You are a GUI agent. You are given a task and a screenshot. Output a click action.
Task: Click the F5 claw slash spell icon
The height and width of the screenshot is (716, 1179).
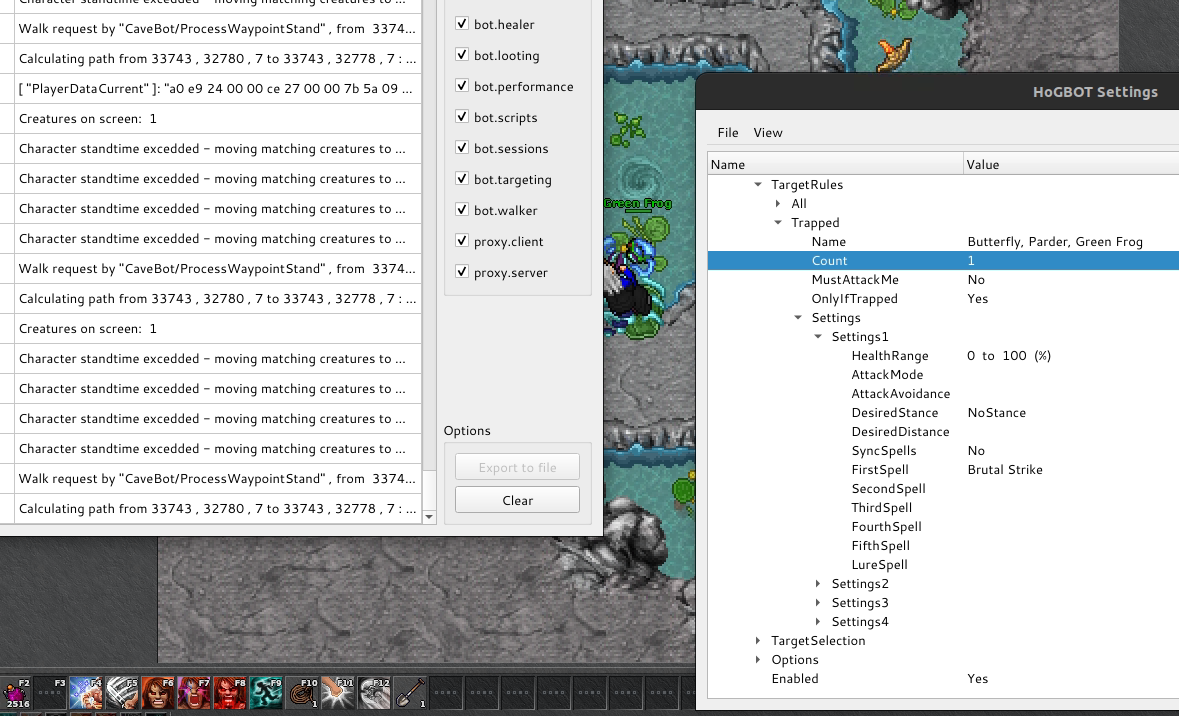[x=120, y=692]
